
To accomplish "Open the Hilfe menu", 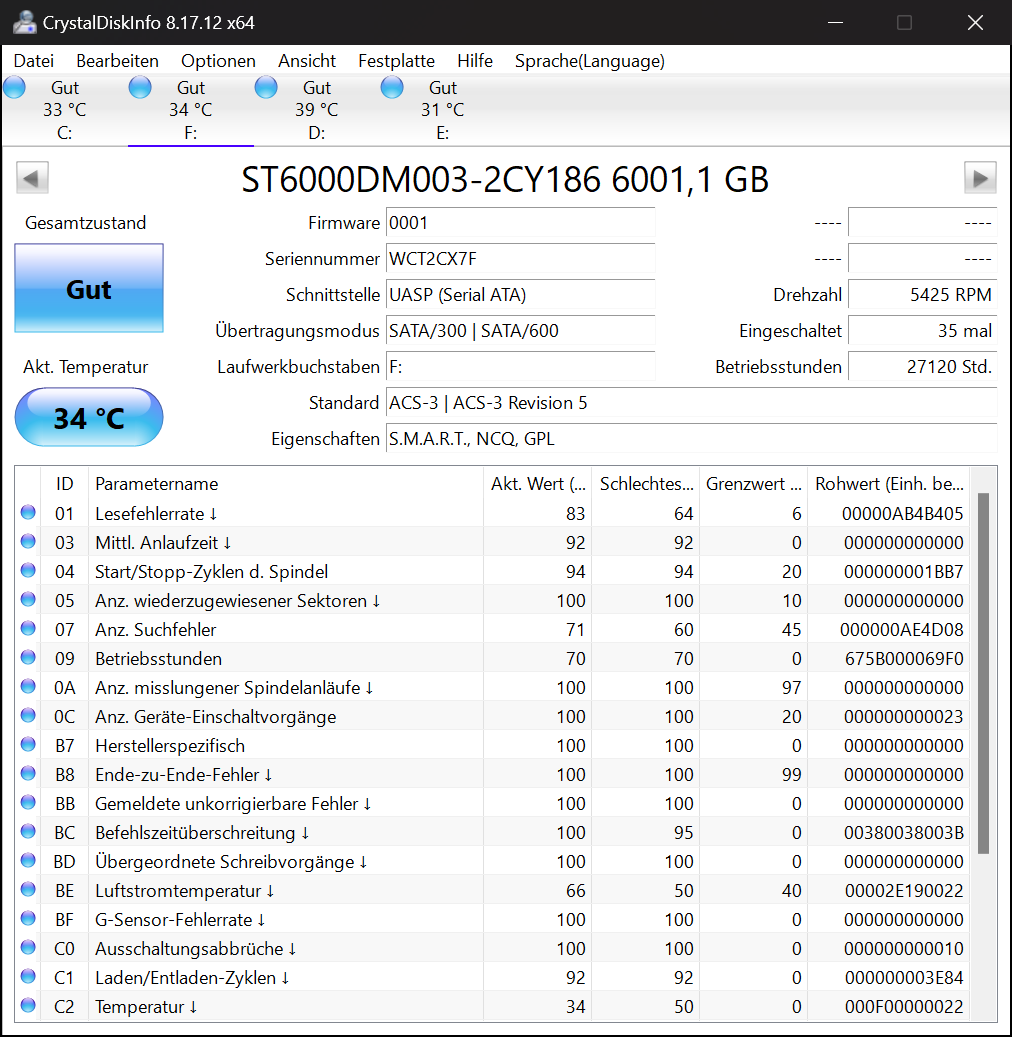I will coord(475,61).
